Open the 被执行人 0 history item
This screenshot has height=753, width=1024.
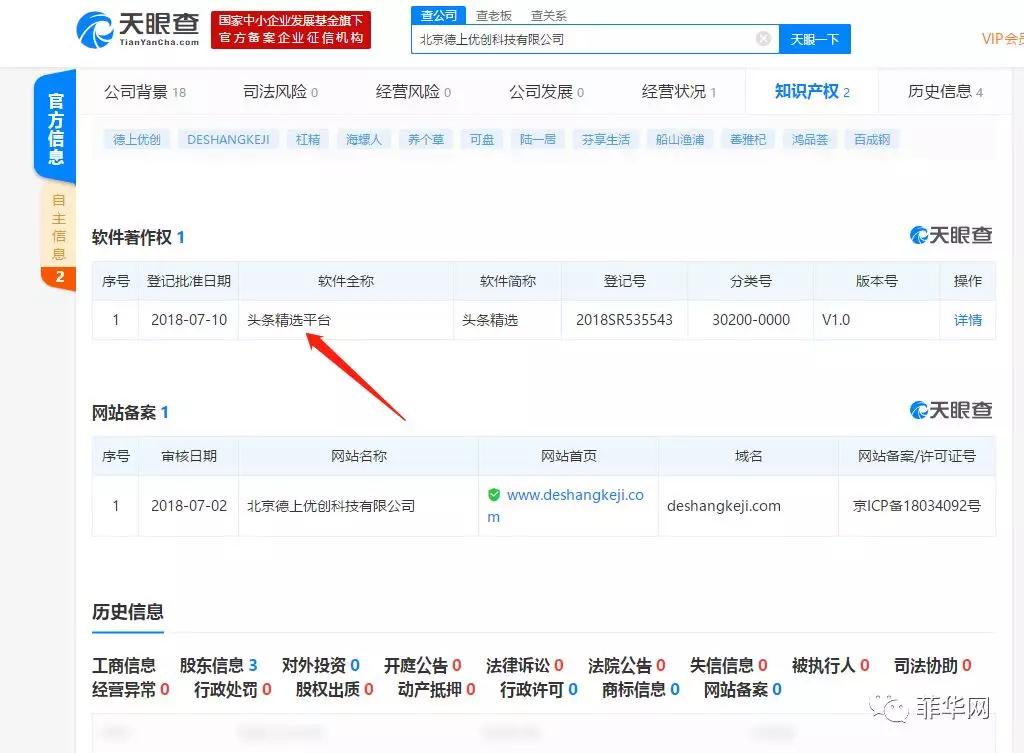pyautogui.click(x=831, y=665)
